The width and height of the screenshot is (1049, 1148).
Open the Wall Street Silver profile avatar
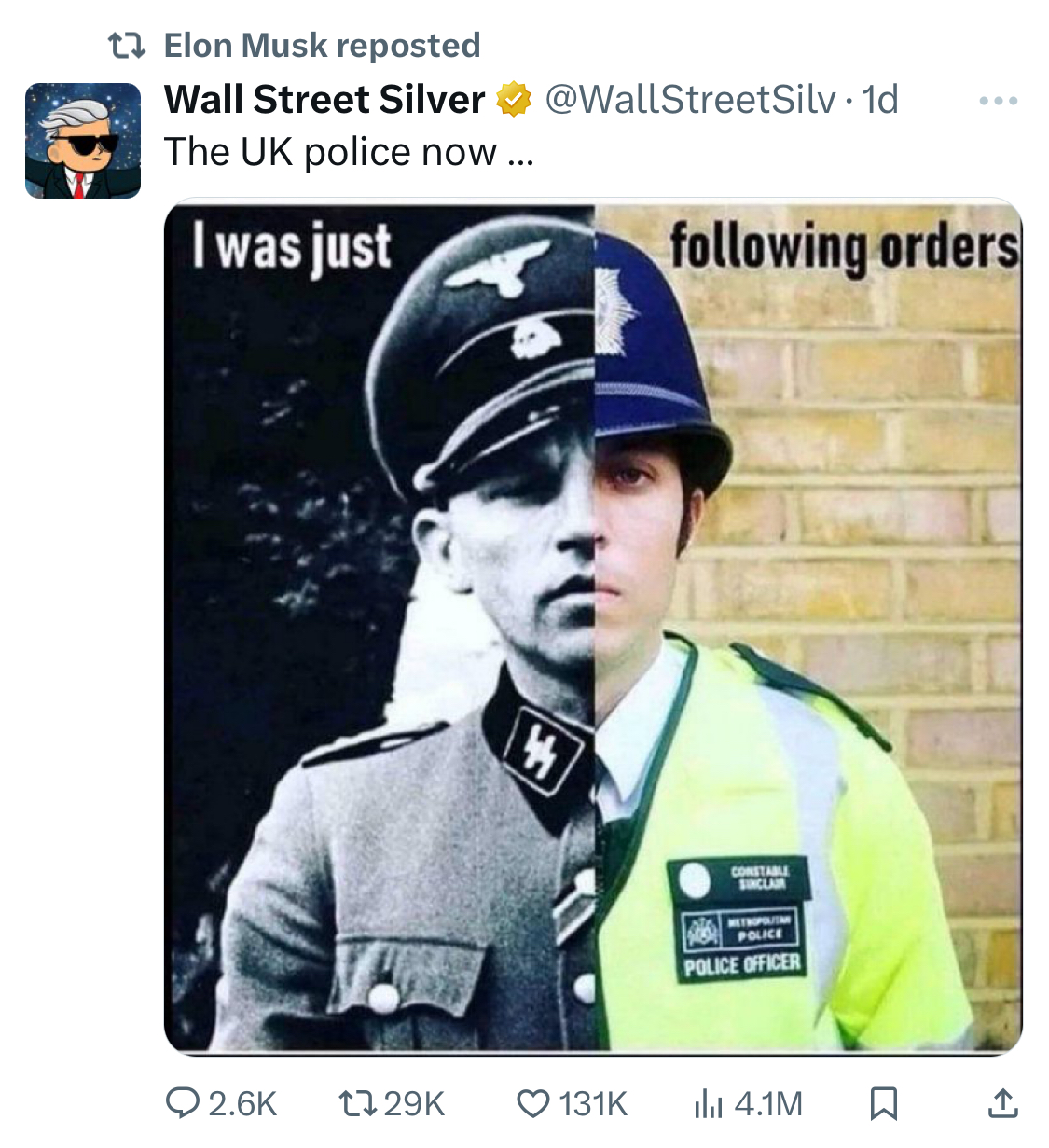[83, 141]
